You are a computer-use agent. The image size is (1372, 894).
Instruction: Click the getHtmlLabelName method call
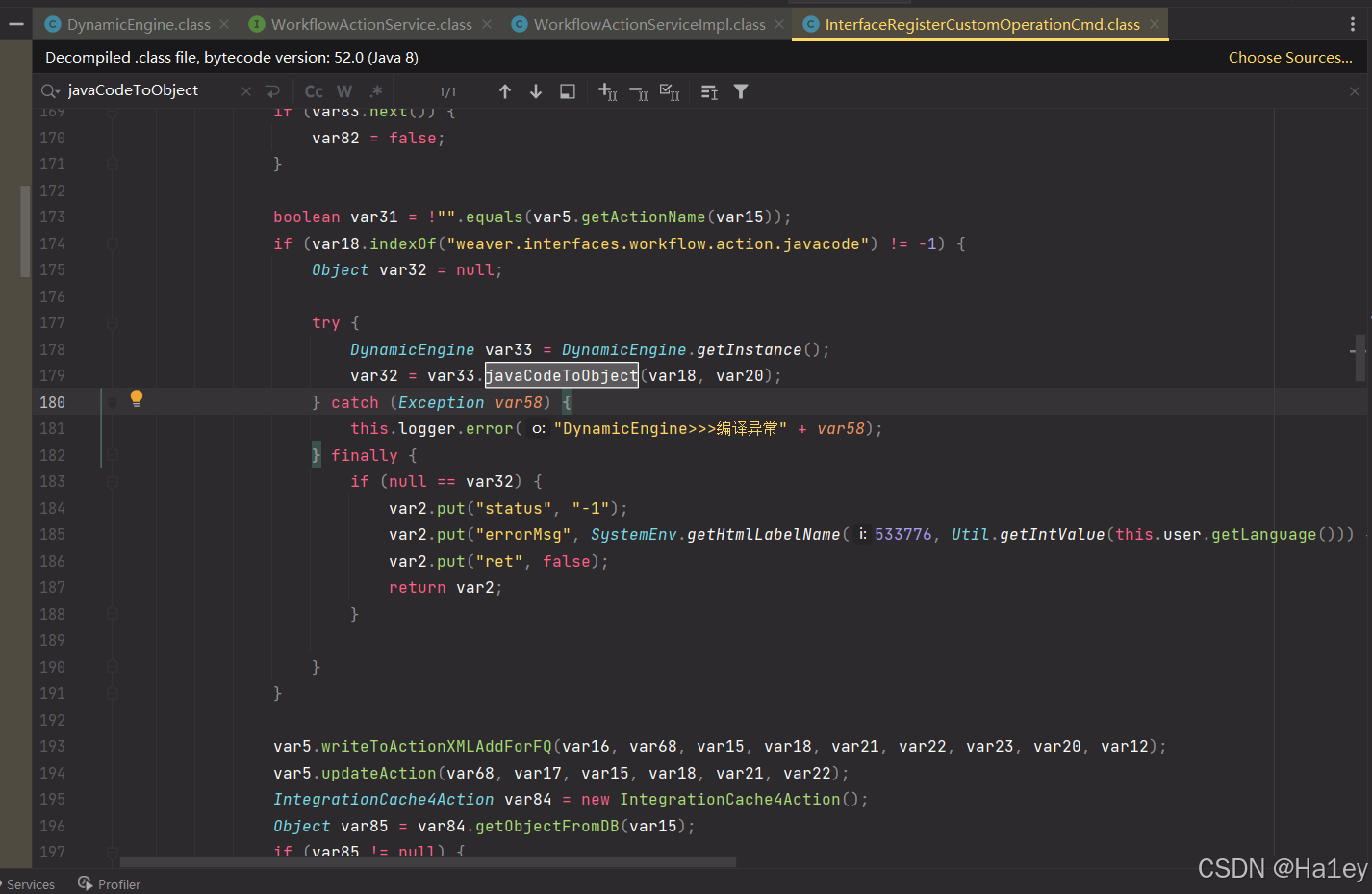pos(764,535)
